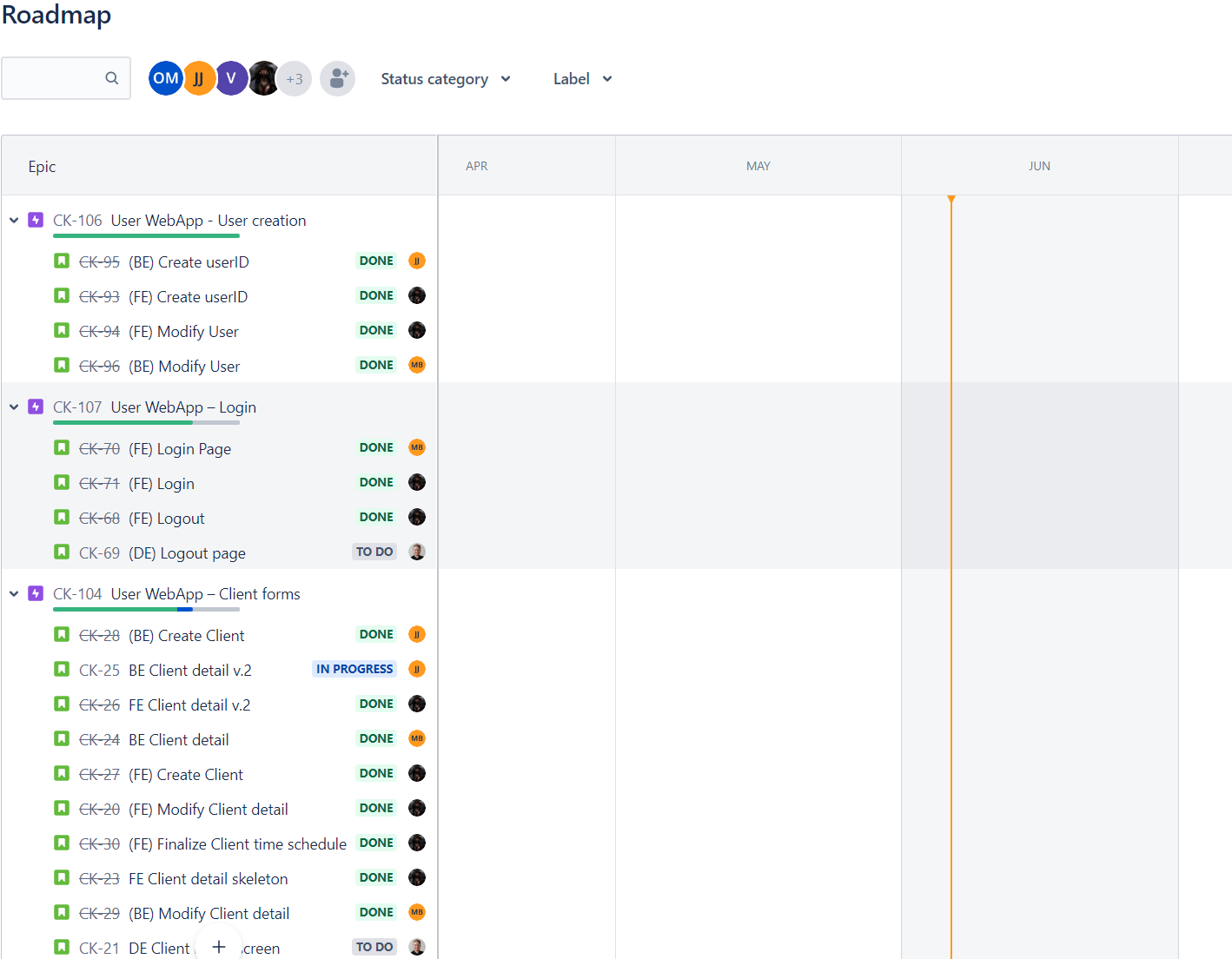The image size is (1232, 959).
Task: Click the story icon for CK-95
Action: (62, 261)
